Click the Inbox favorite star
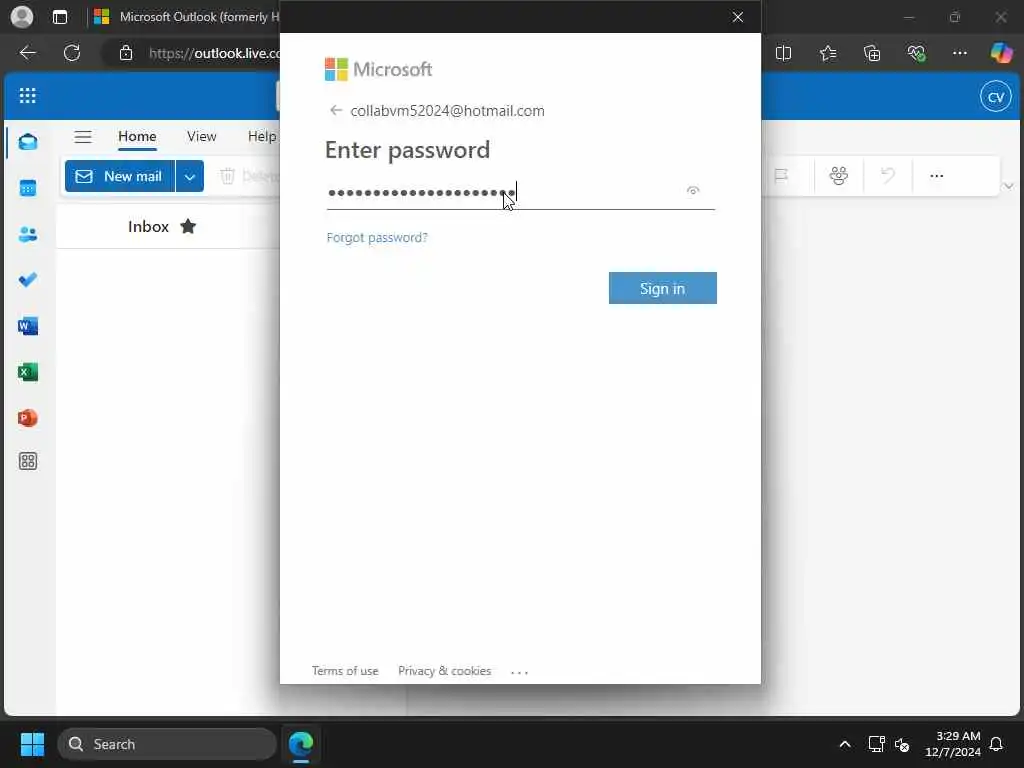 click(188, 227)
